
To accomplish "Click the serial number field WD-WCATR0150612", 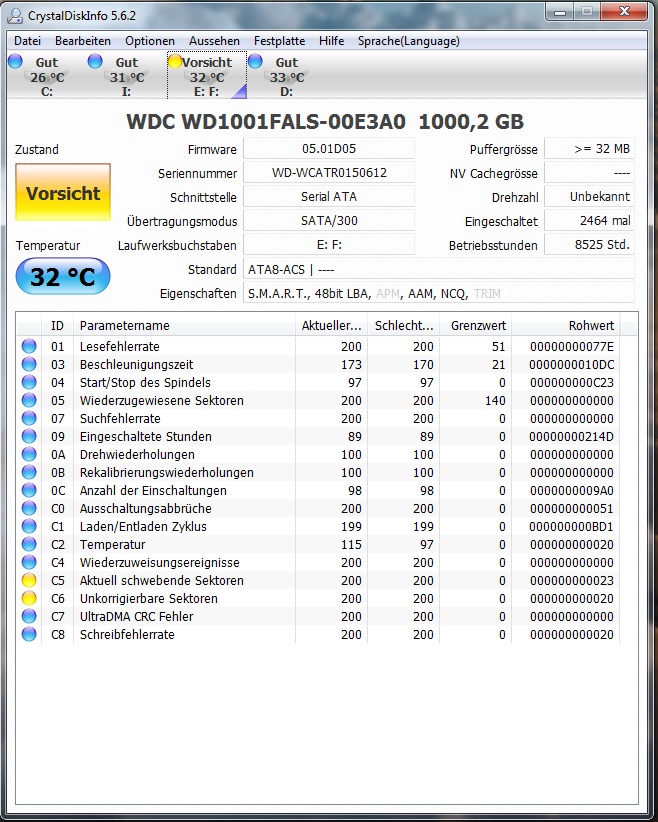I will pos(329,173).
